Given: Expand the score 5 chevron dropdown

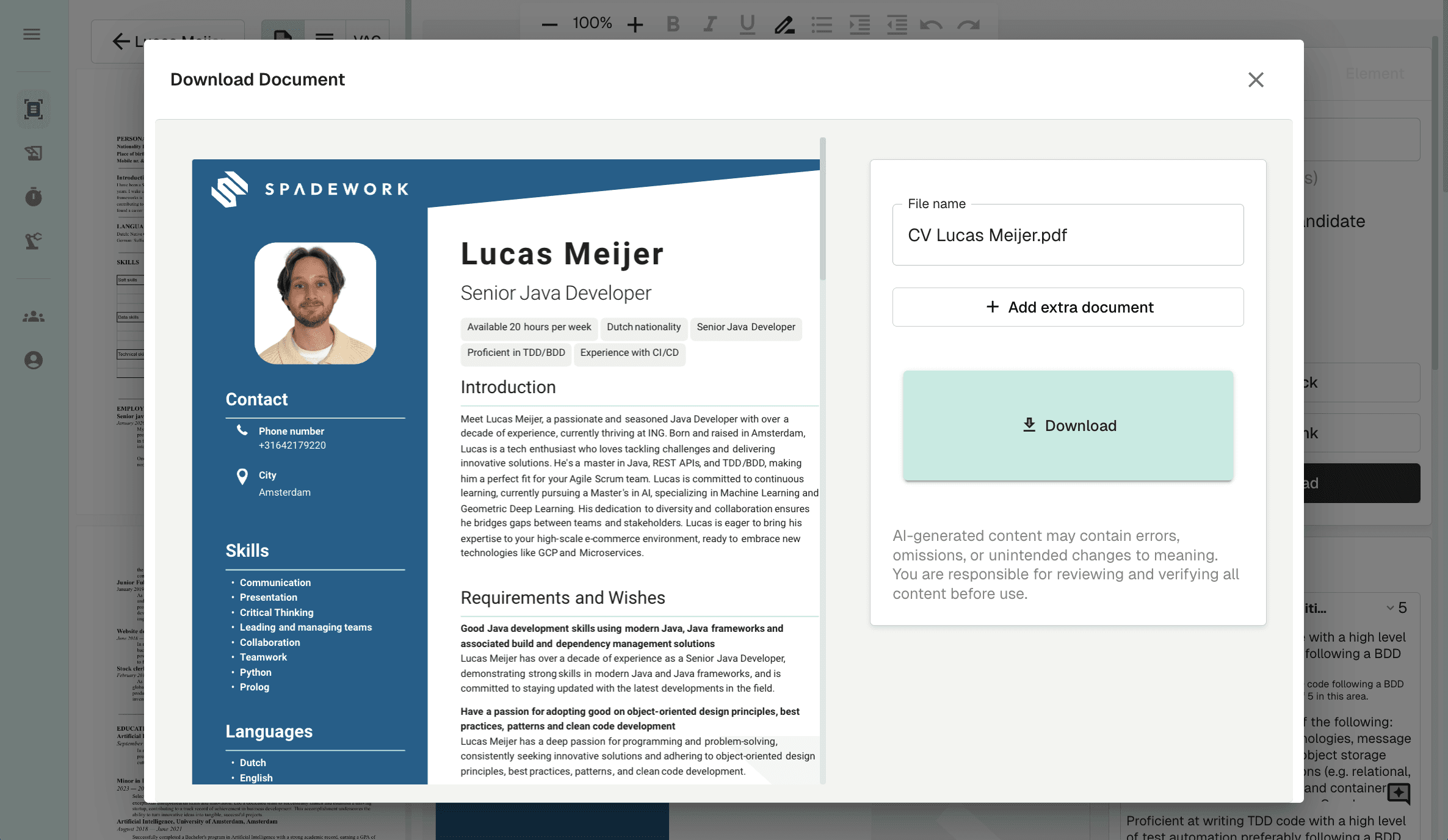Looking at the screenshot, I should (1390, 608).
